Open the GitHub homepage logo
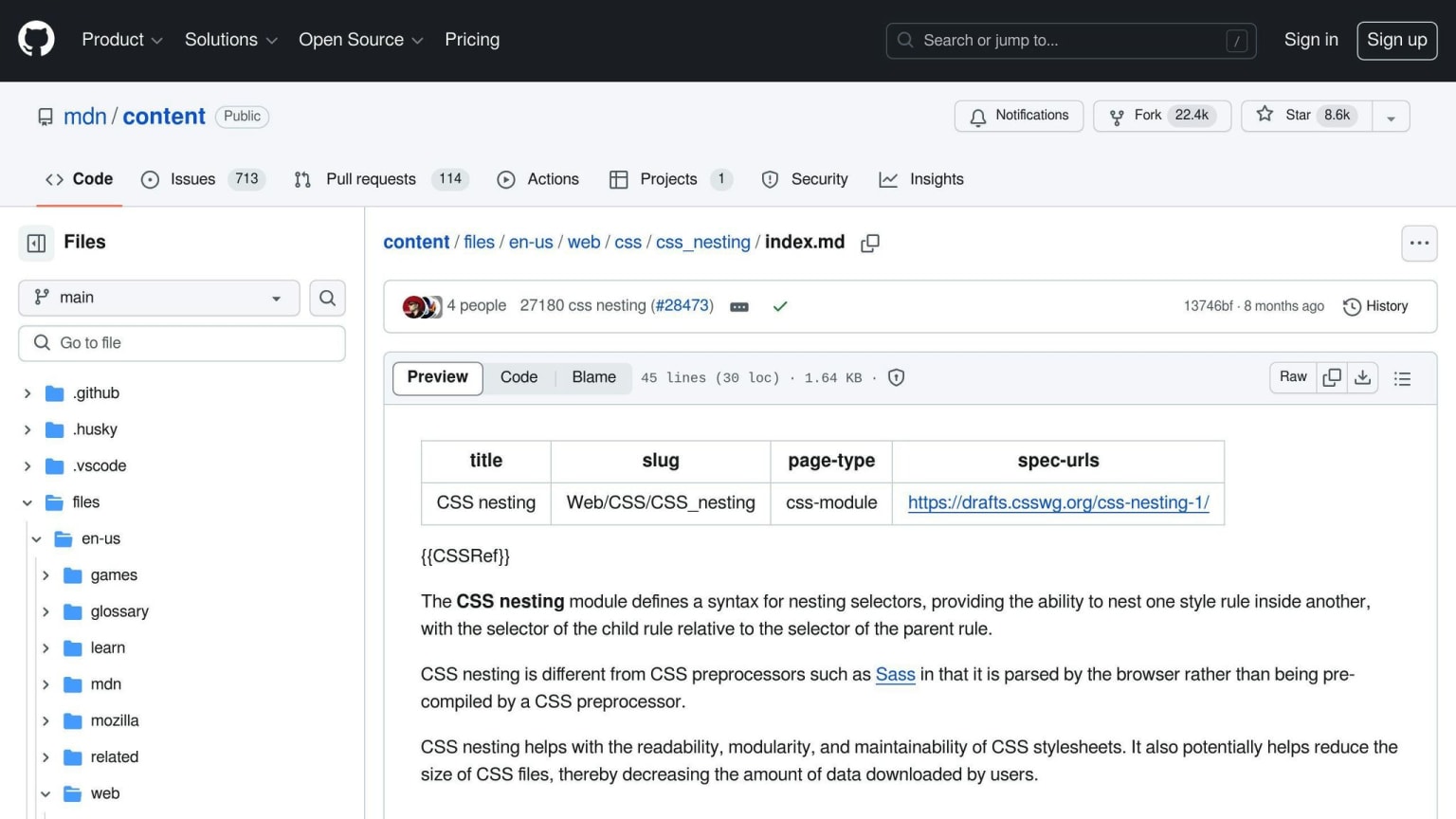 pos(36,40)
